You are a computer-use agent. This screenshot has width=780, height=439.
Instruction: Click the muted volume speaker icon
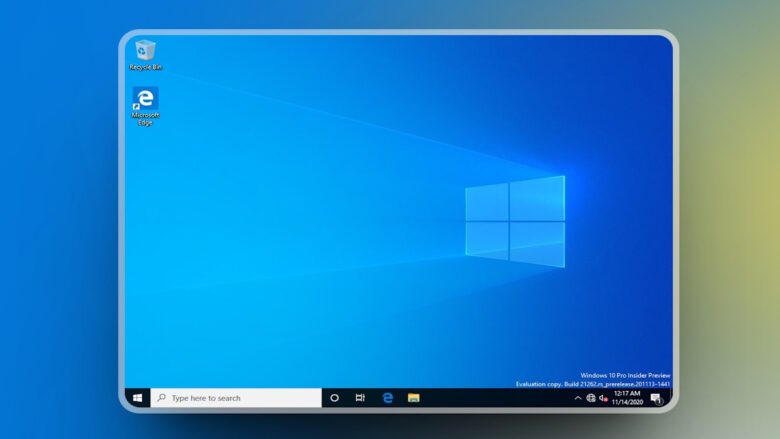pos(603,398)
